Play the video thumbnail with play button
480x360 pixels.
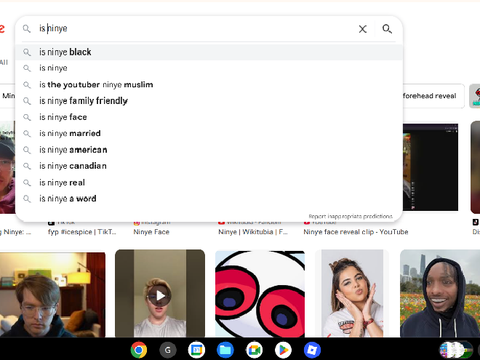tap(160, 295)
